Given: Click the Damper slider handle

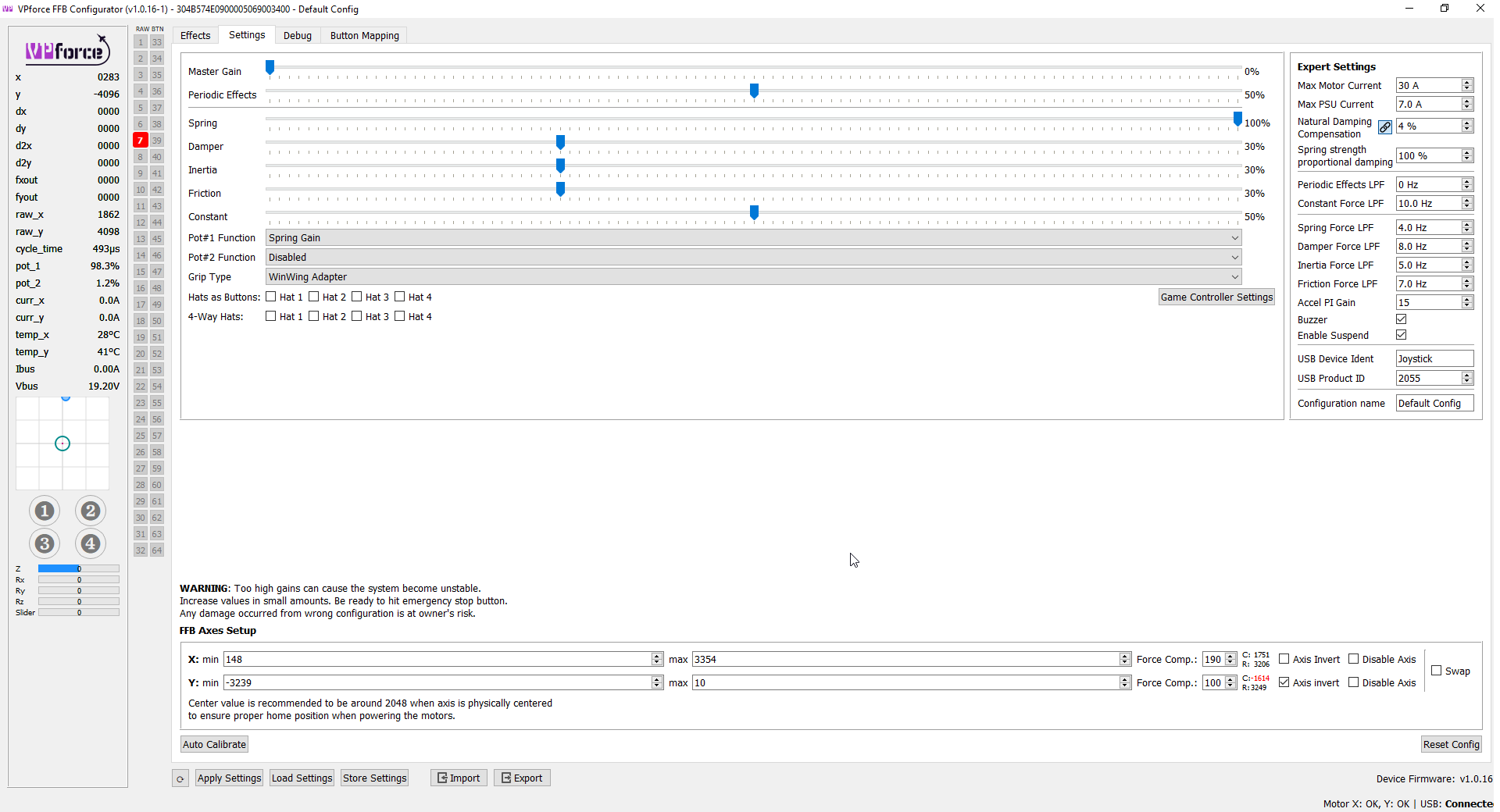Looking at the screenshot, I should (560, 143).
